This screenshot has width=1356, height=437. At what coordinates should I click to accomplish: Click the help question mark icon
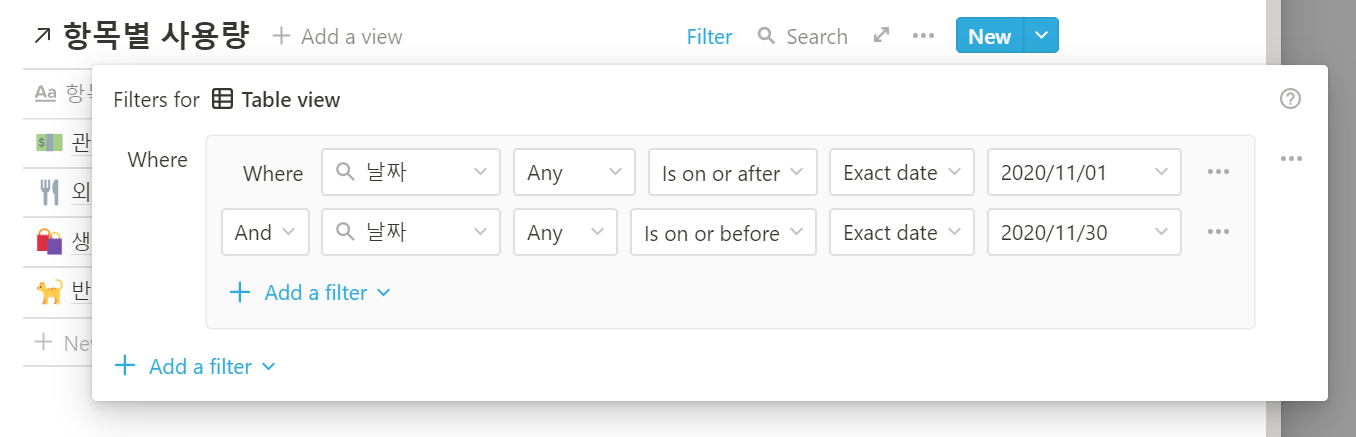tap(1290, 99)
